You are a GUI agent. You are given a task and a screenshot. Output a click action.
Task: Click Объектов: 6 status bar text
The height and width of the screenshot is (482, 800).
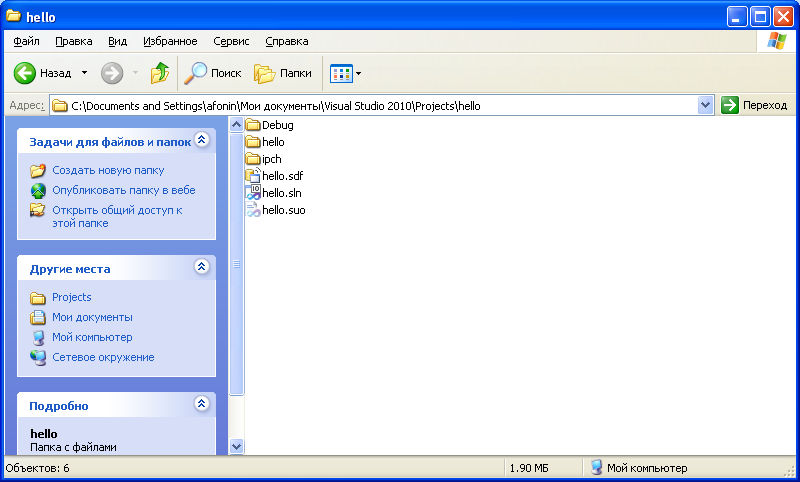tap(37, 468)
